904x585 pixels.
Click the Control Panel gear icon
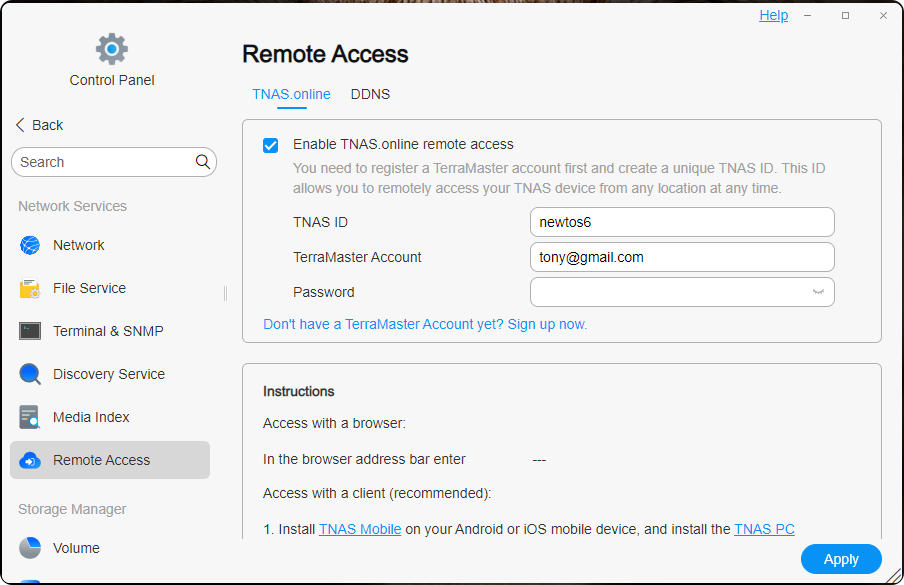tap(111, 47)
